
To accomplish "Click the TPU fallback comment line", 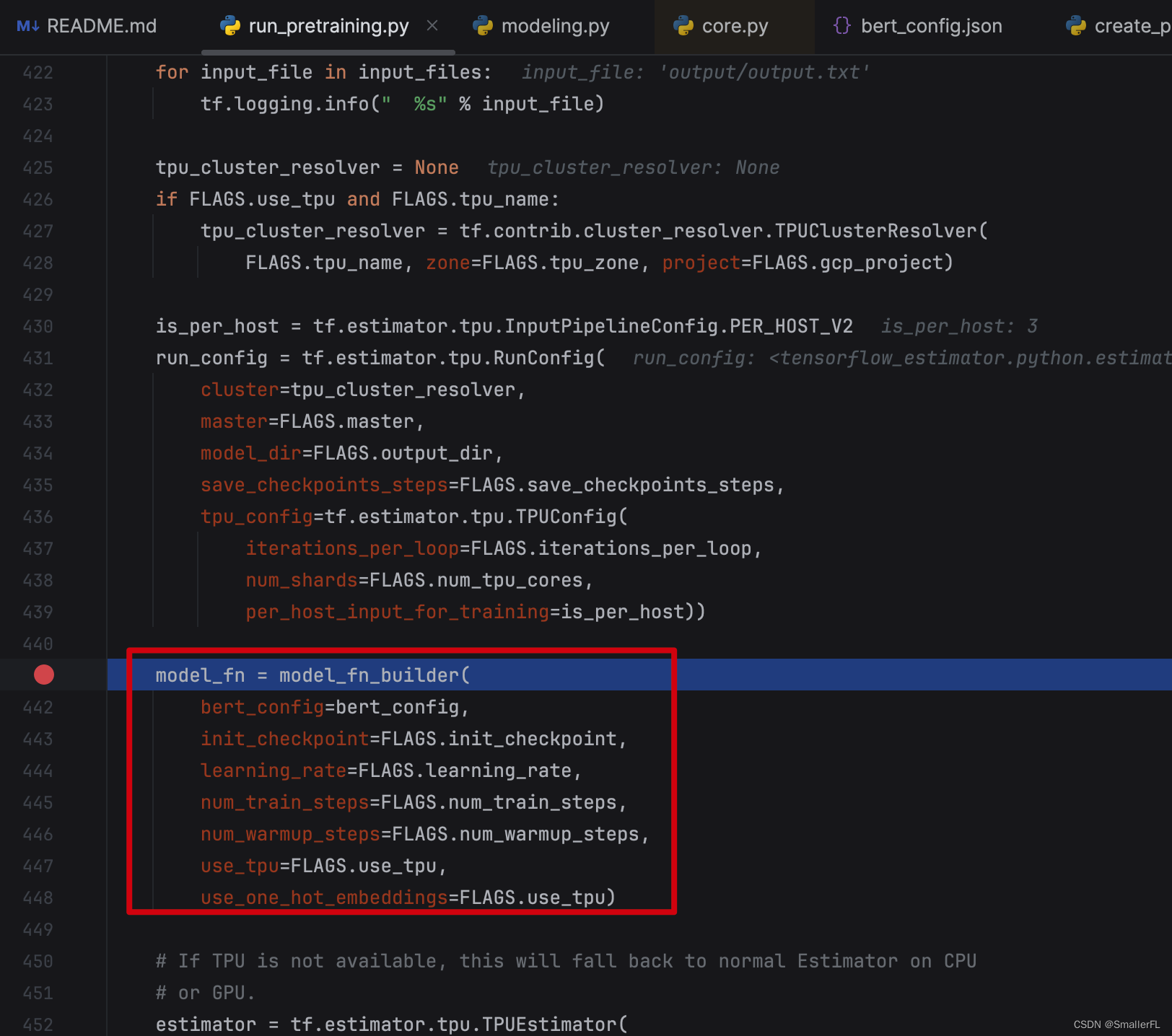I will pyautogui.click(x=567, y=962).
